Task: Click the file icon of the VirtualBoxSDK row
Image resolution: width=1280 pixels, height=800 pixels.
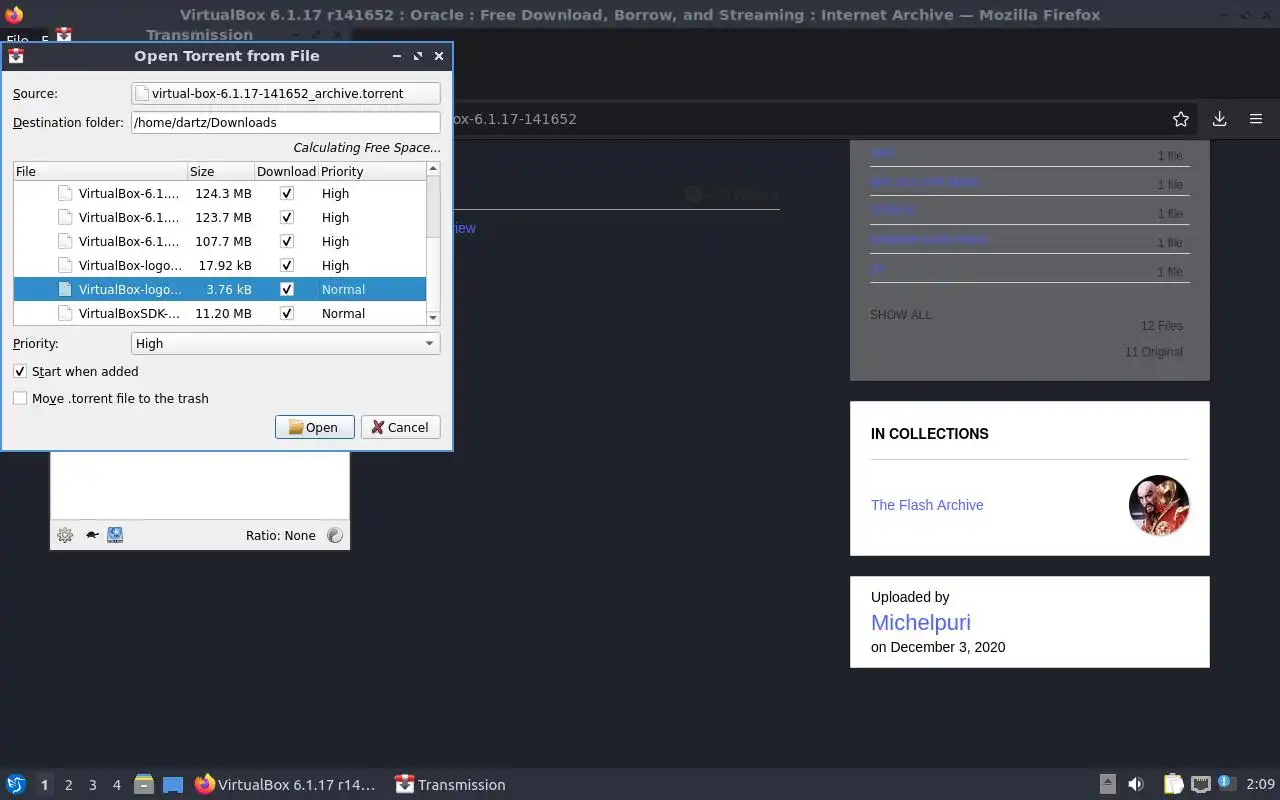Action: pyautogui.click(x=65, y=313)
